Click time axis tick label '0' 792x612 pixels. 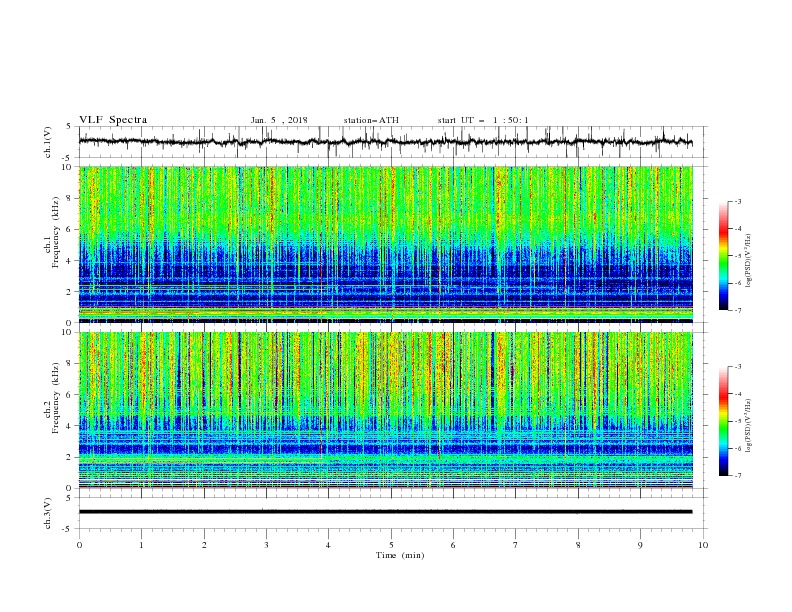pyautogui.click(x=79, y=545)
